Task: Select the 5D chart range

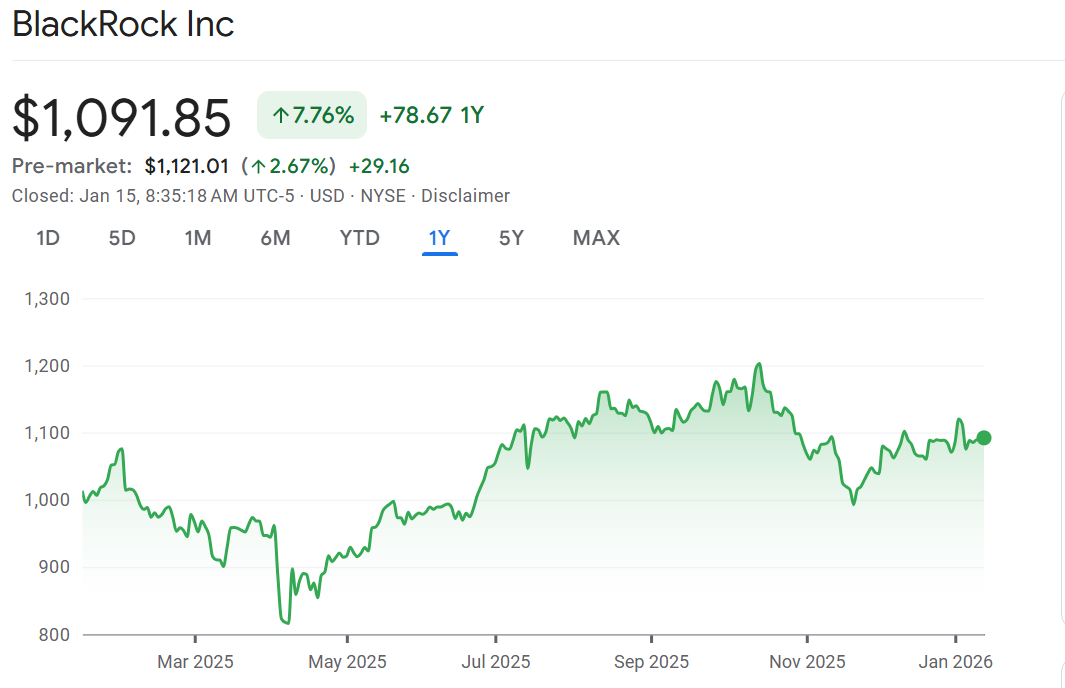Action: point(122,238)
